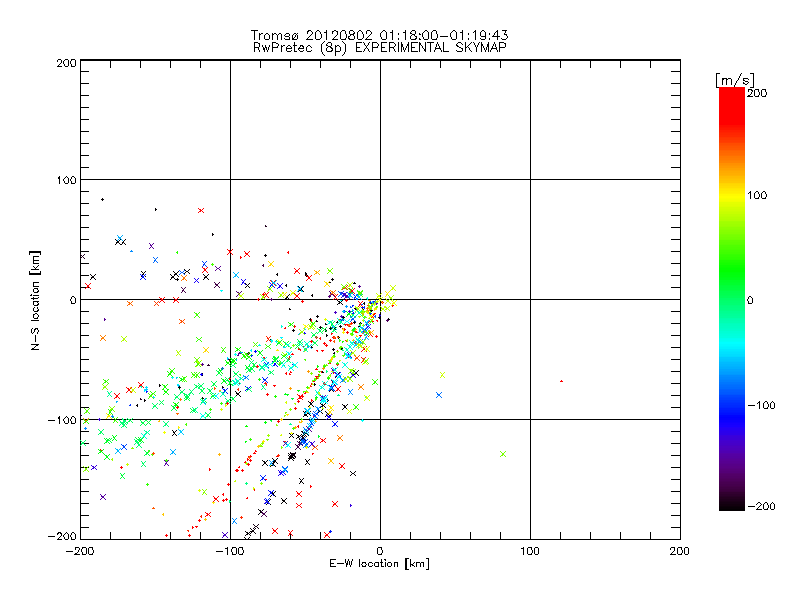Screen dimensions: 800x600
Task: Click the lone green cross between x=0 and x=100
Action: 503,454
